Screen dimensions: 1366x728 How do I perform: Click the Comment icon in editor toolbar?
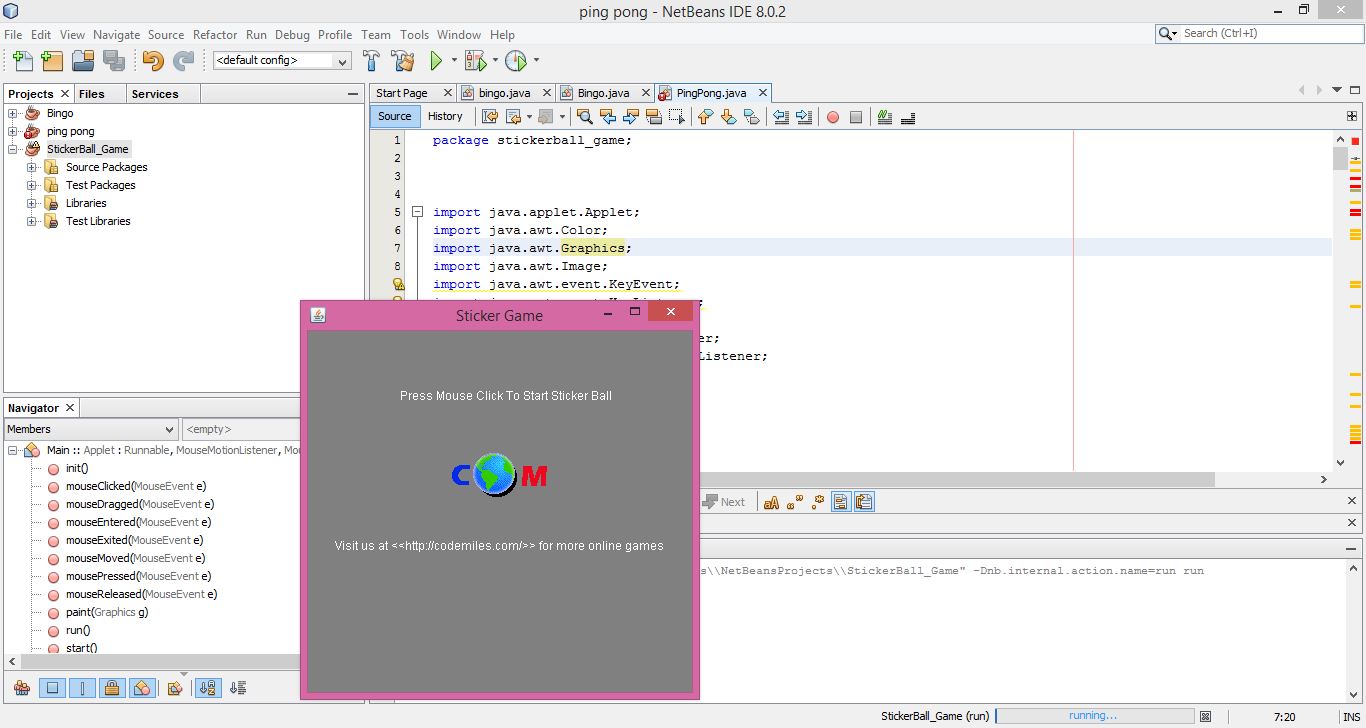[x=884, y=117]
